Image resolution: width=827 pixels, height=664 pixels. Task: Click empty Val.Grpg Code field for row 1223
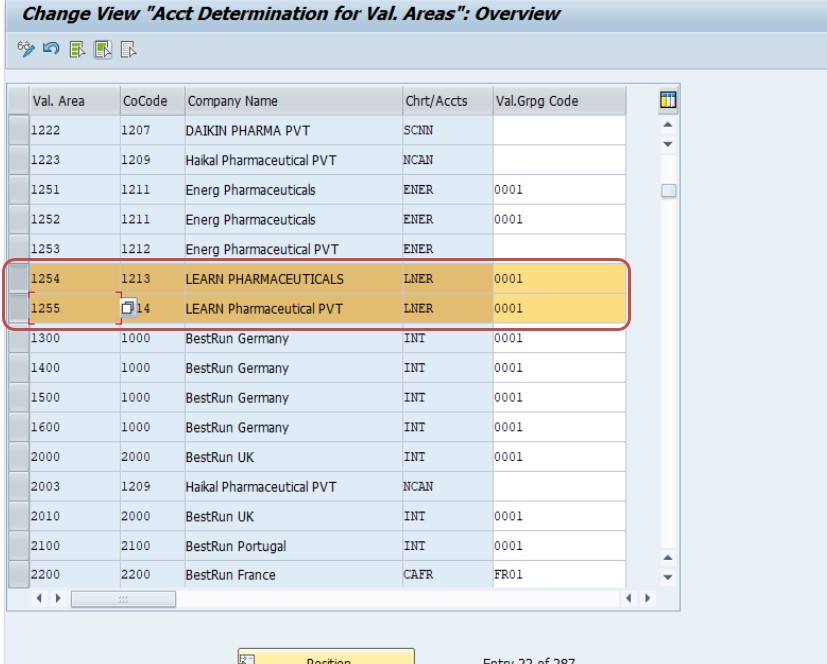(560, 160)
